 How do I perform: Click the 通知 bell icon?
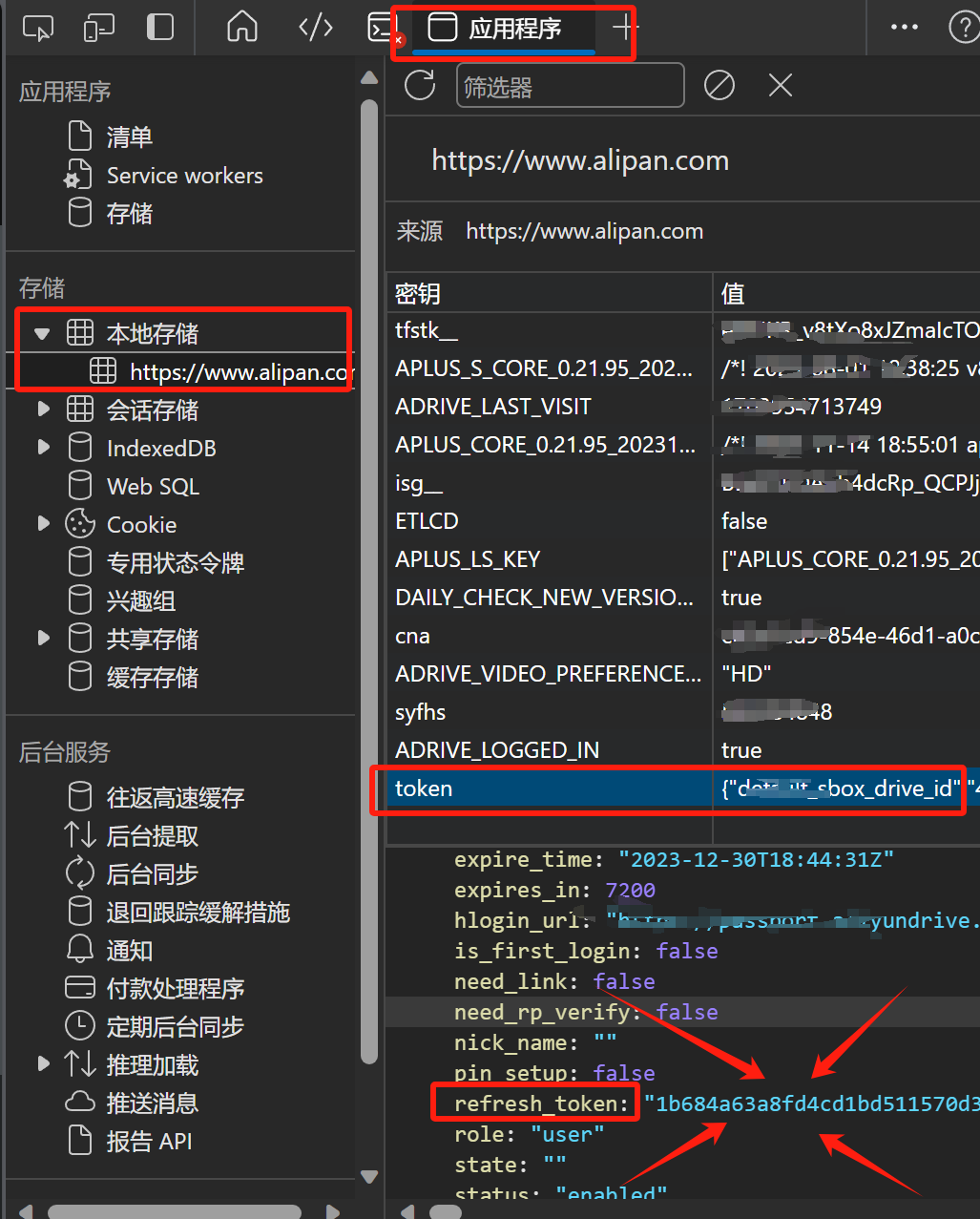tap(80, 950)
